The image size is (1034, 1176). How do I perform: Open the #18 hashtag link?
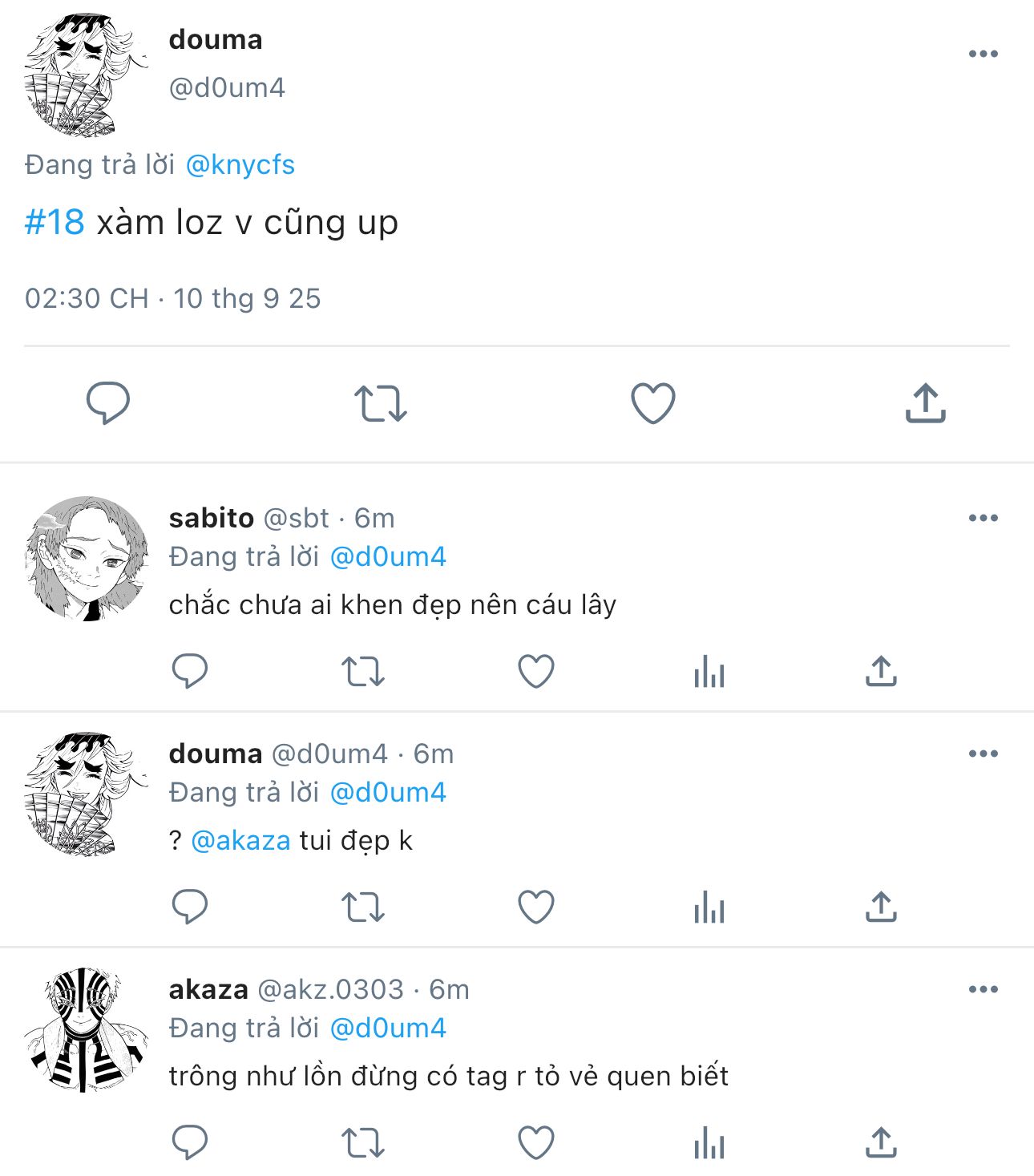tap(55, 222)
